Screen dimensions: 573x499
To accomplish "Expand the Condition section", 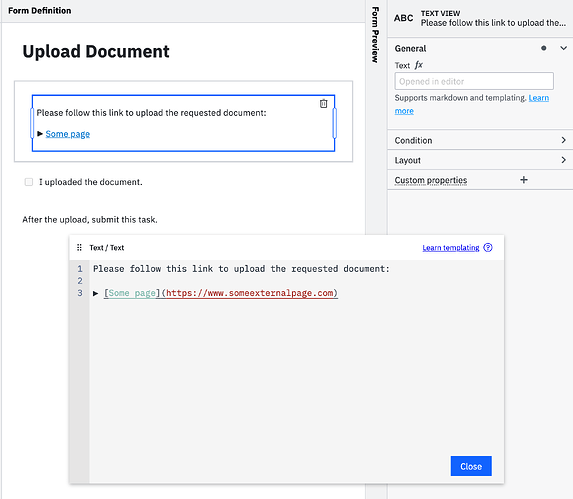I will pos(480,140).
